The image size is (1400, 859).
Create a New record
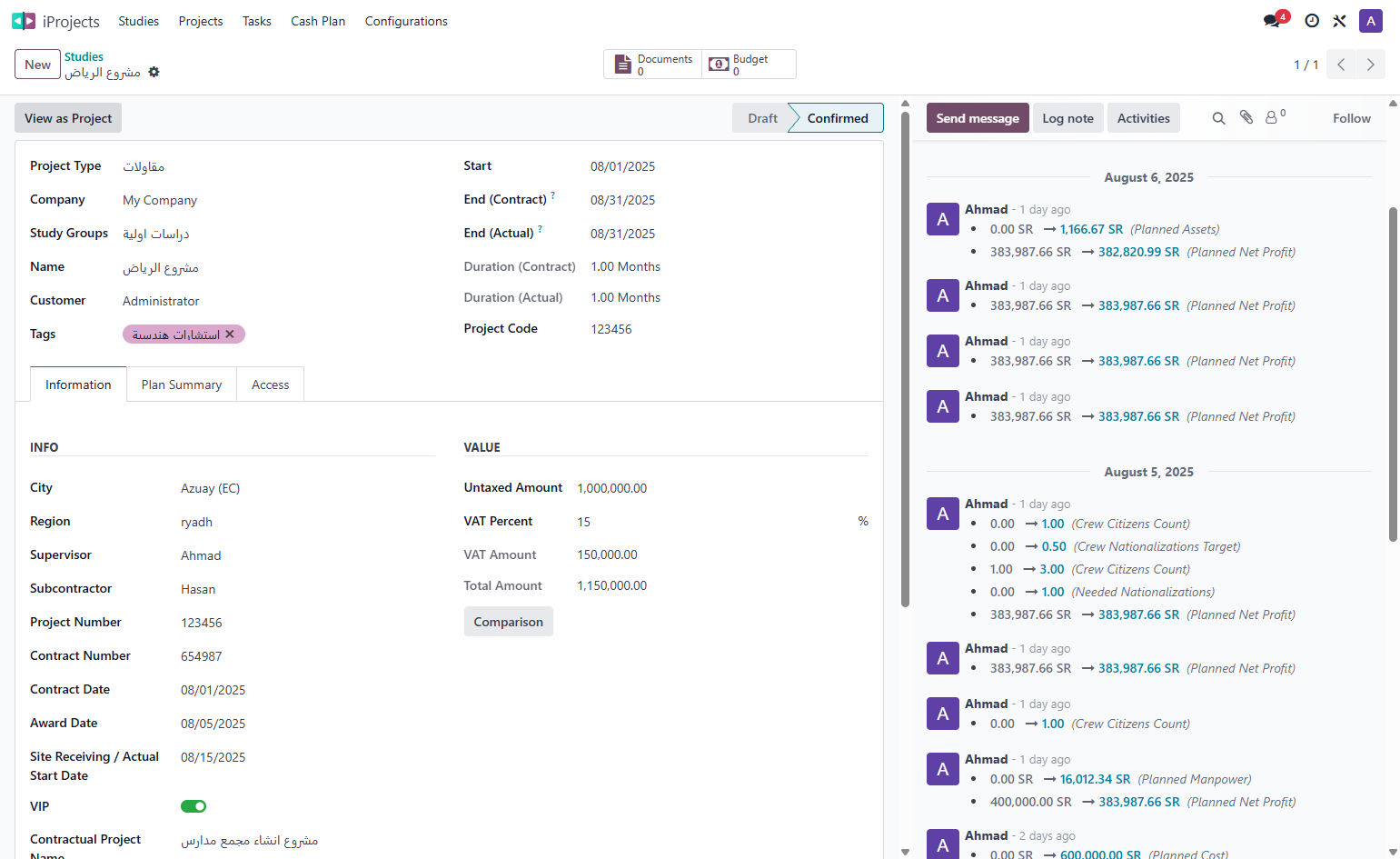tap(37, 65)
